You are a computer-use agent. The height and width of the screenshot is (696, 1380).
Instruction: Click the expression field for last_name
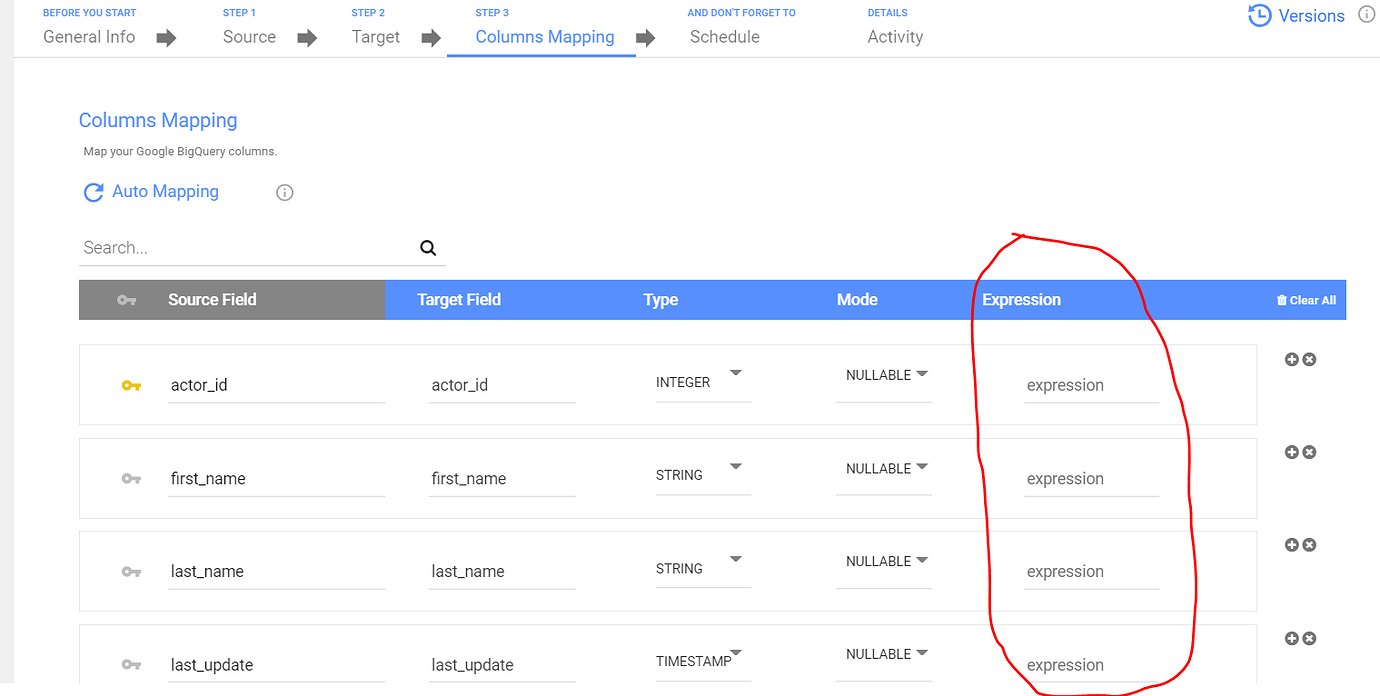click(1091, 572)
